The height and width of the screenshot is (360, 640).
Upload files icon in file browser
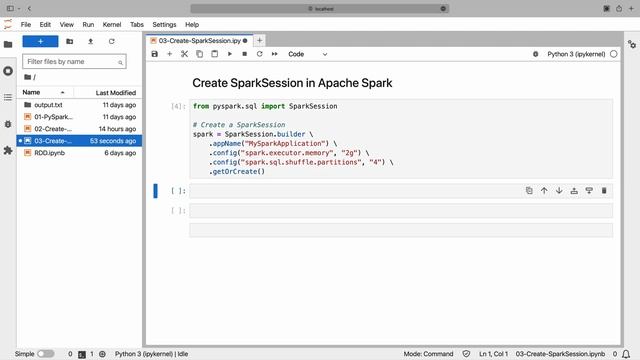tap(91, 41)
